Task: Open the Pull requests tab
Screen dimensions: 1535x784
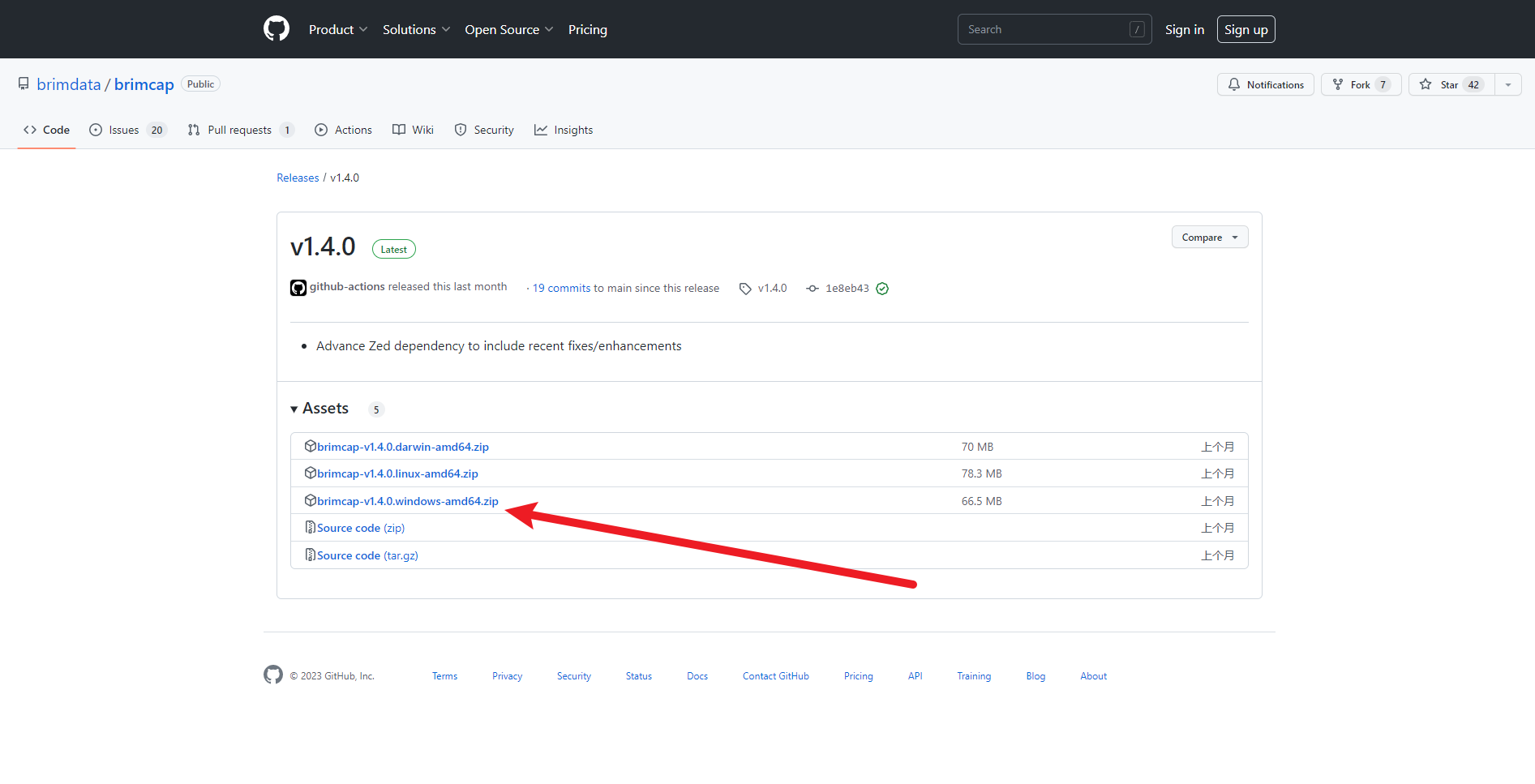Action: pos(240,130)
